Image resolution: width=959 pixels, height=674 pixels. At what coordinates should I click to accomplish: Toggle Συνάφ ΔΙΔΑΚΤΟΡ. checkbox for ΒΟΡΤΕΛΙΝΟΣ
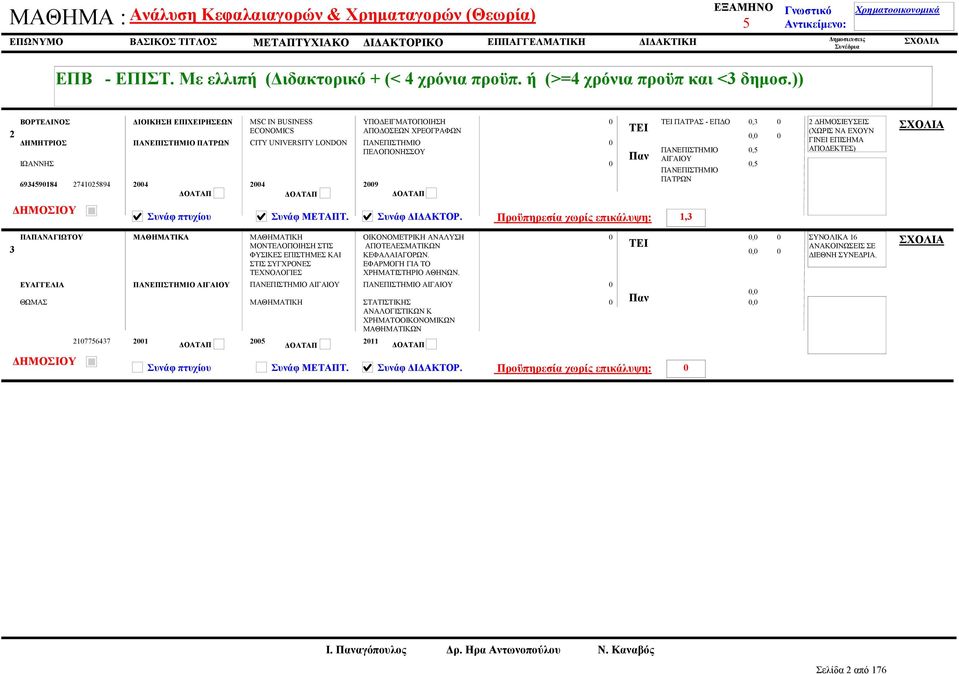pos(368,217)
